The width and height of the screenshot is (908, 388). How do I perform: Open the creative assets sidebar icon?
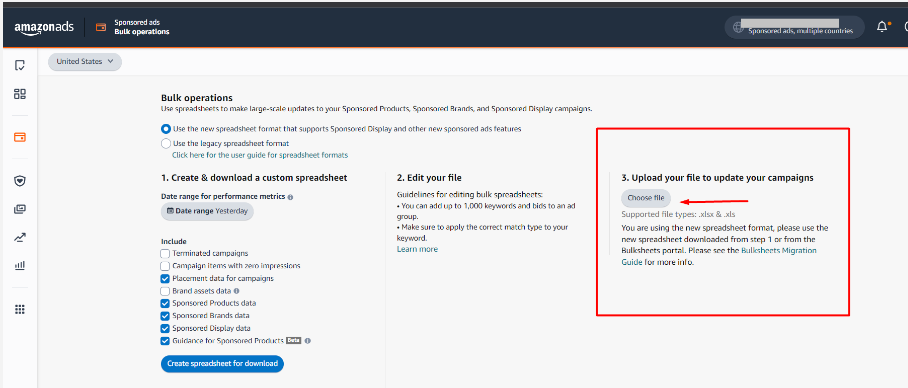pyautogui.click(x=20, y=209)
